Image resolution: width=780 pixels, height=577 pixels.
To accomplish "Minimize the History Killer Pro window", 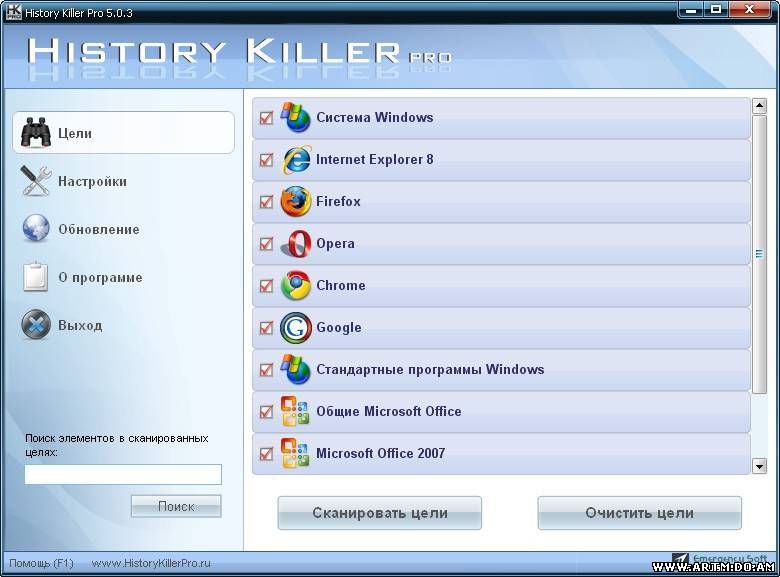I will coord(691,10).
